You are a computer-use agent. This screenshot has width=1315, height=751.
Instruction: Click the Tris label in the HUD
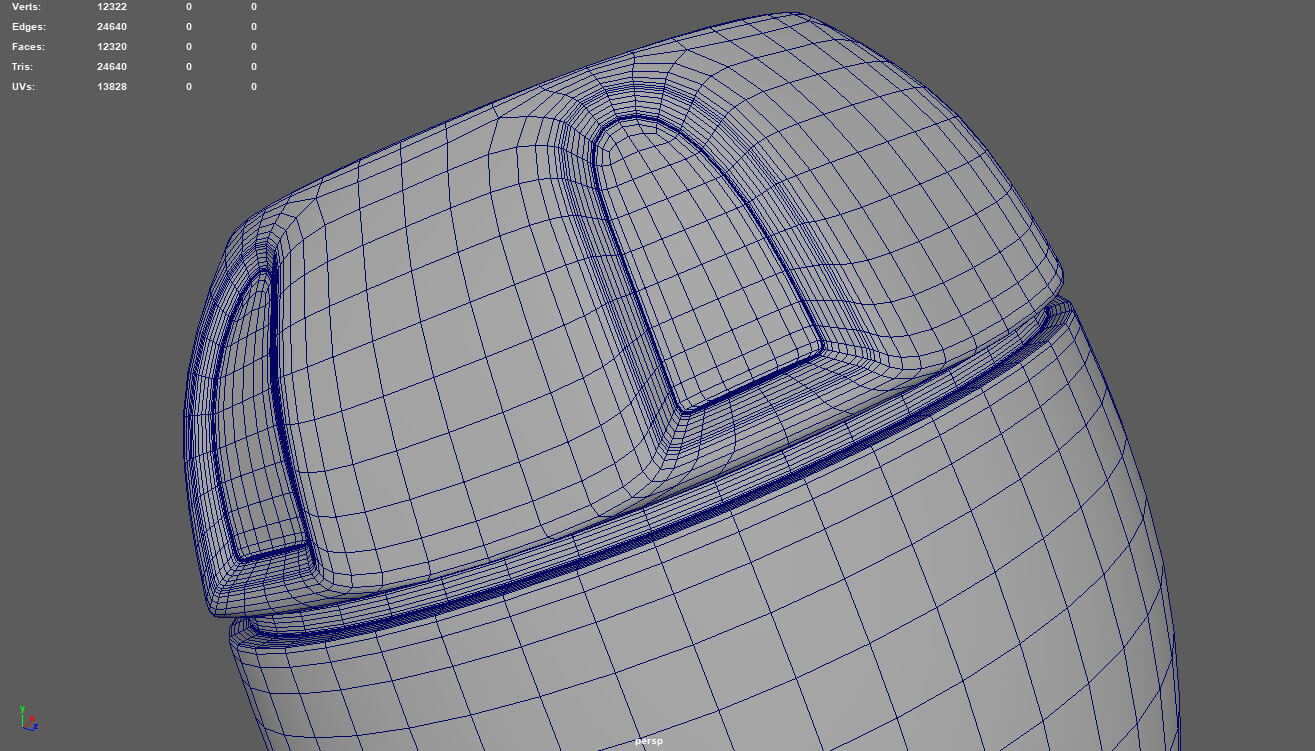click(x=23, y=67)
